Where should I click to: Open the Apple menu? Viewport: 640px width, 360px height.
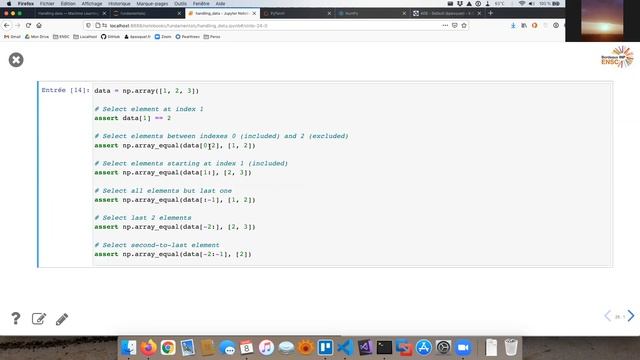(x=9, y=4)
